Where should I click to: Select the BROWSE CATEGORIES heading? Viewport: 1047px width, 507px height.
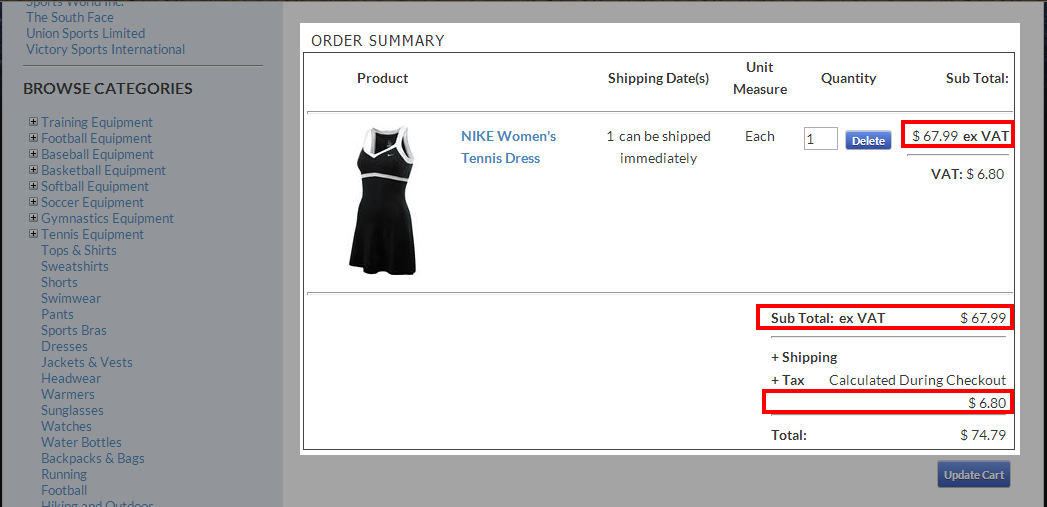(x=108, y=88)
